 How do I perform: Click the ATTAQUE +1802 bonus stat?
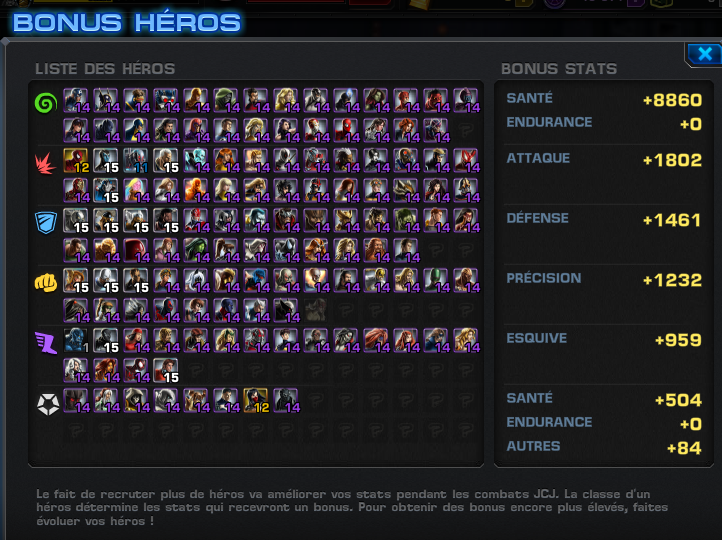604,159
